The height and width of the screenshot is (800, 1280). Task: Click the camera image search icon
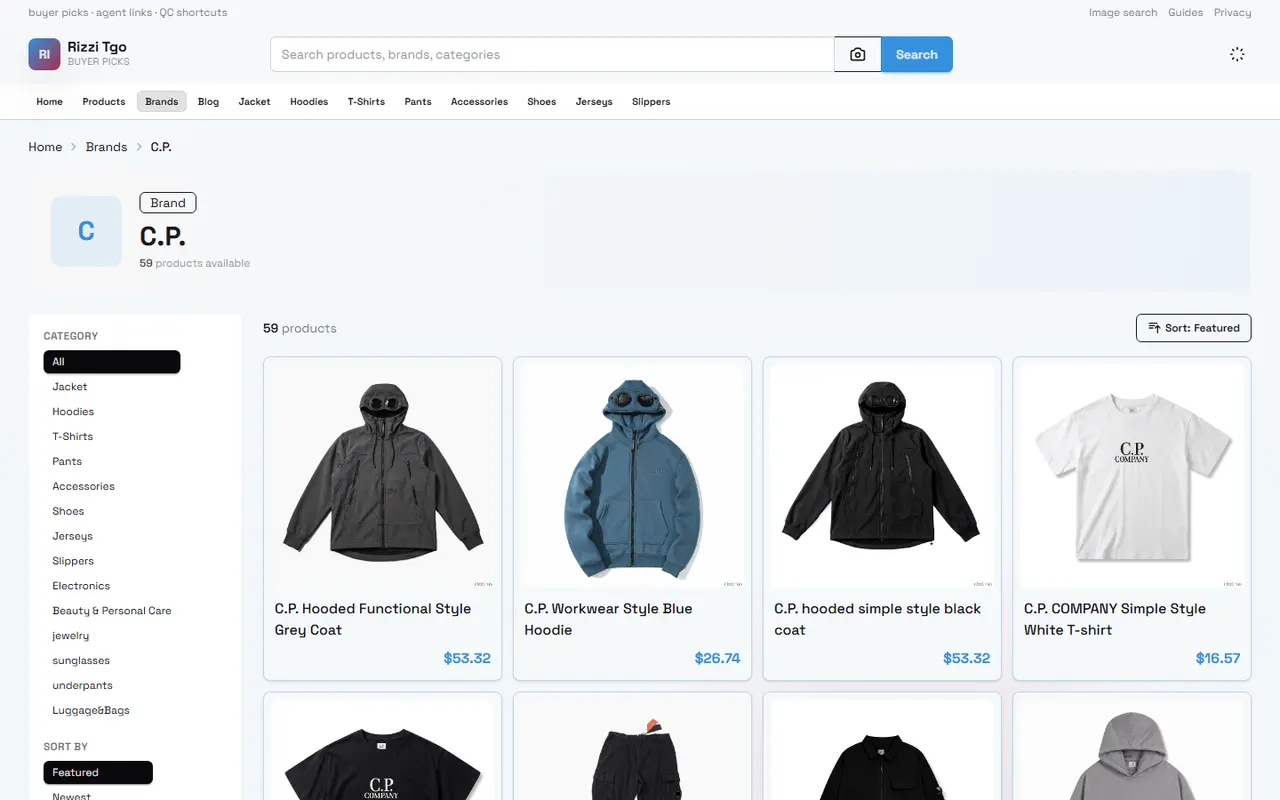[858, 55]
